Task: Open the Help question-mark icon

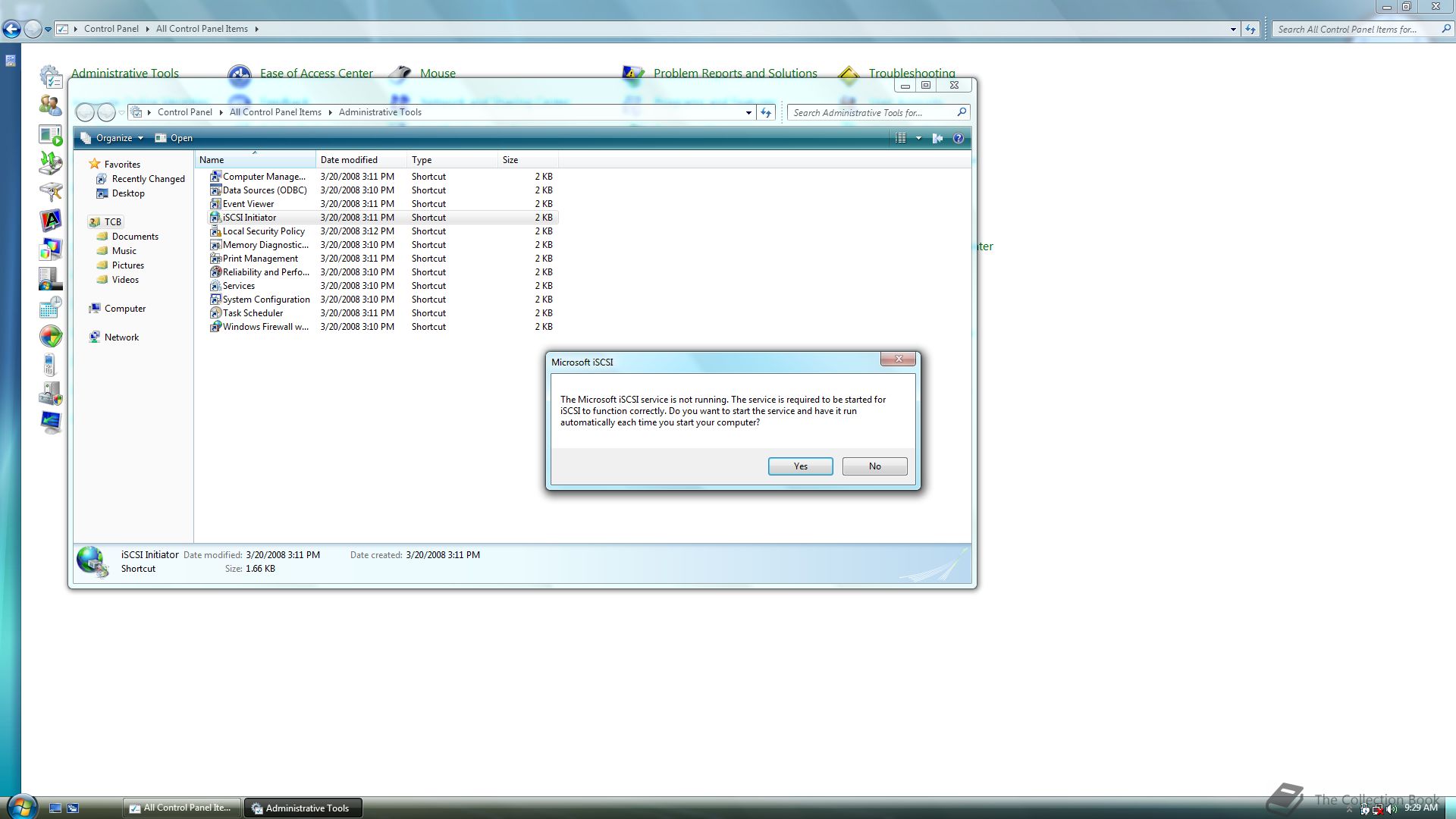Action: pyautogui.click(x=958, y=138)
